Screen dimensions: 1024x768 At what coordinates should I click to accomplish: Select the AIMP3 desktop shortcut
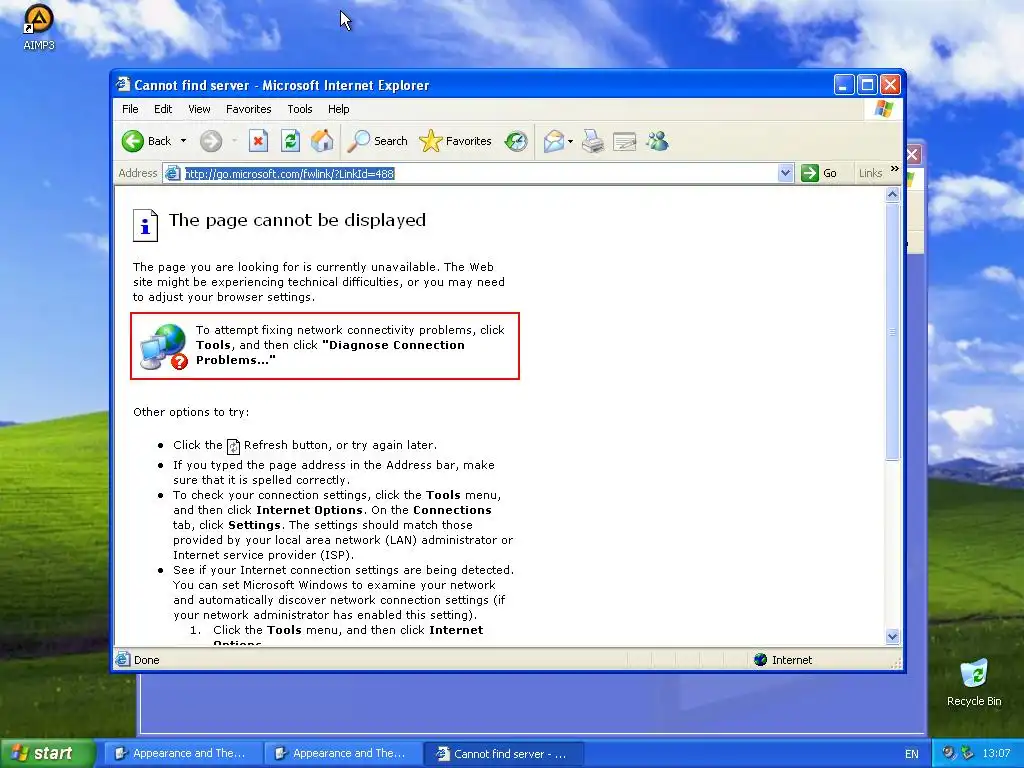coord(39,27)
